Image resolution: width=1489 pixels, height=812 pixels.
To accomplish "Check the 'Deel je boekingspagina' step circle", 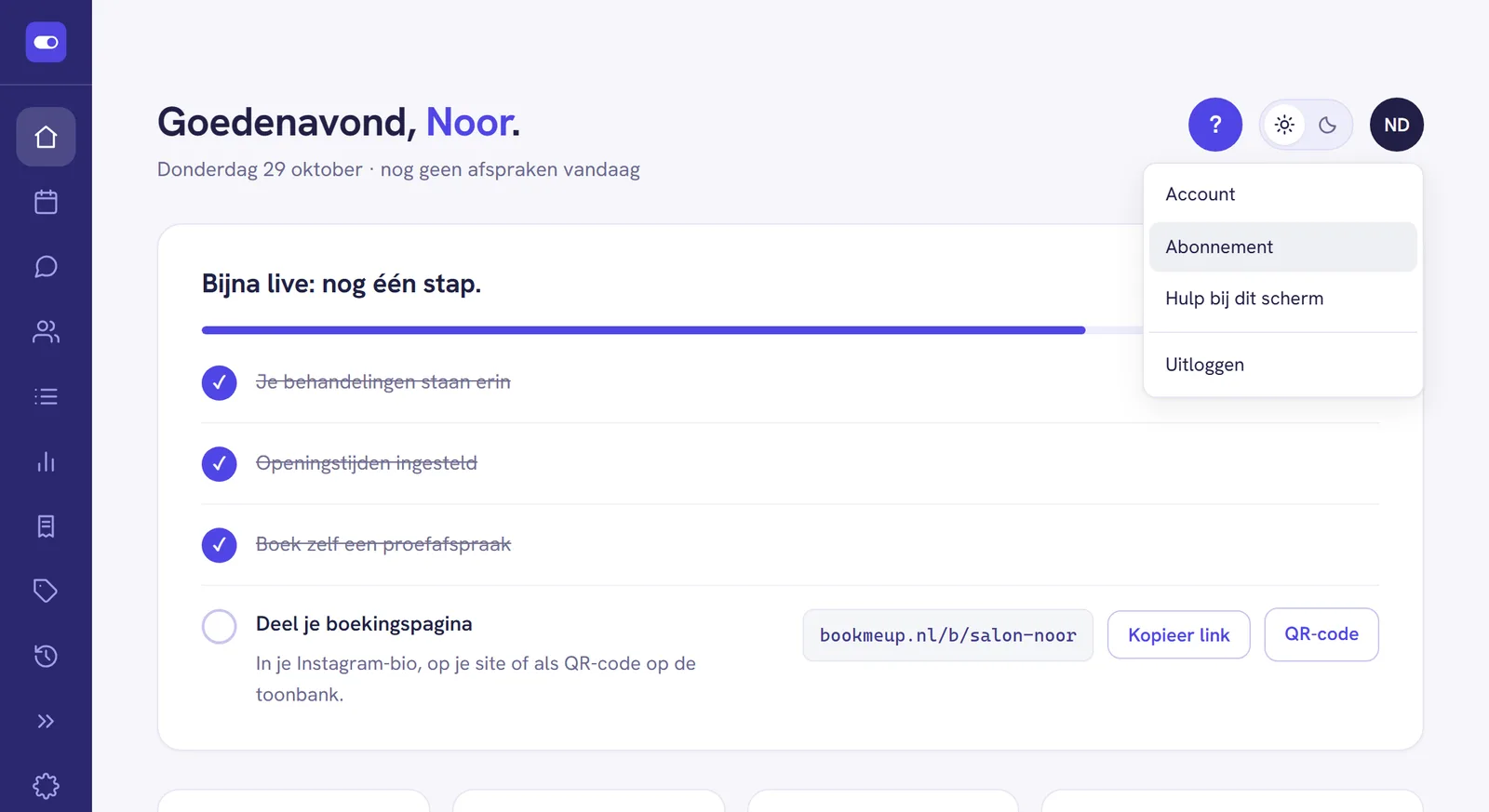I will coord(220,626).
